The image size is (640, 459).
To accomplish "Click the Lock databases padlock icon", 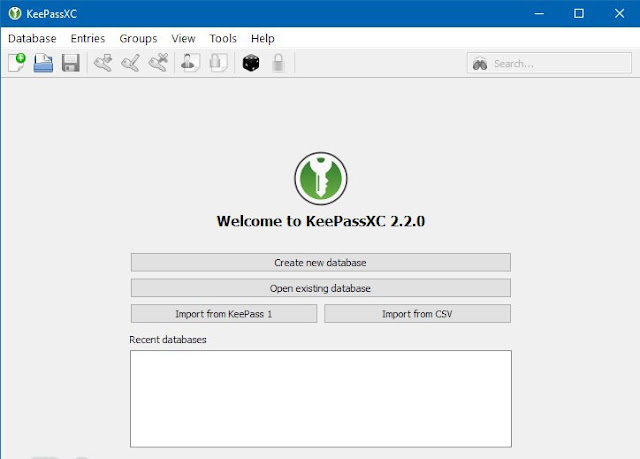I will [278, 63].
